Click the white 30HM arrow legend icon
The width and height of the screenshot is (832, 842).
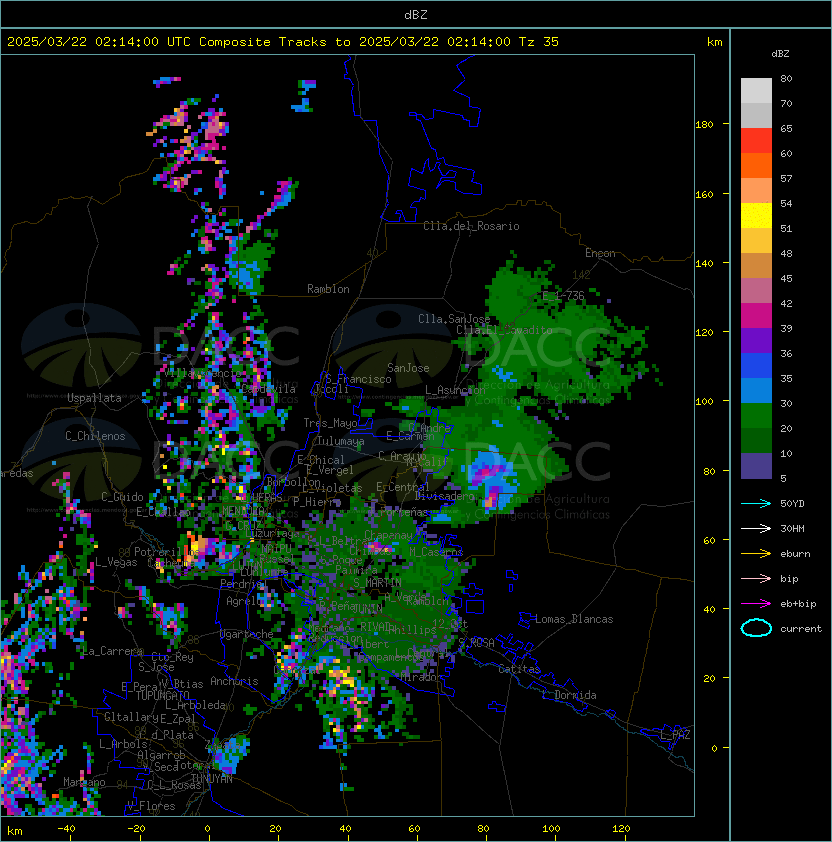(x=756, y=528)
